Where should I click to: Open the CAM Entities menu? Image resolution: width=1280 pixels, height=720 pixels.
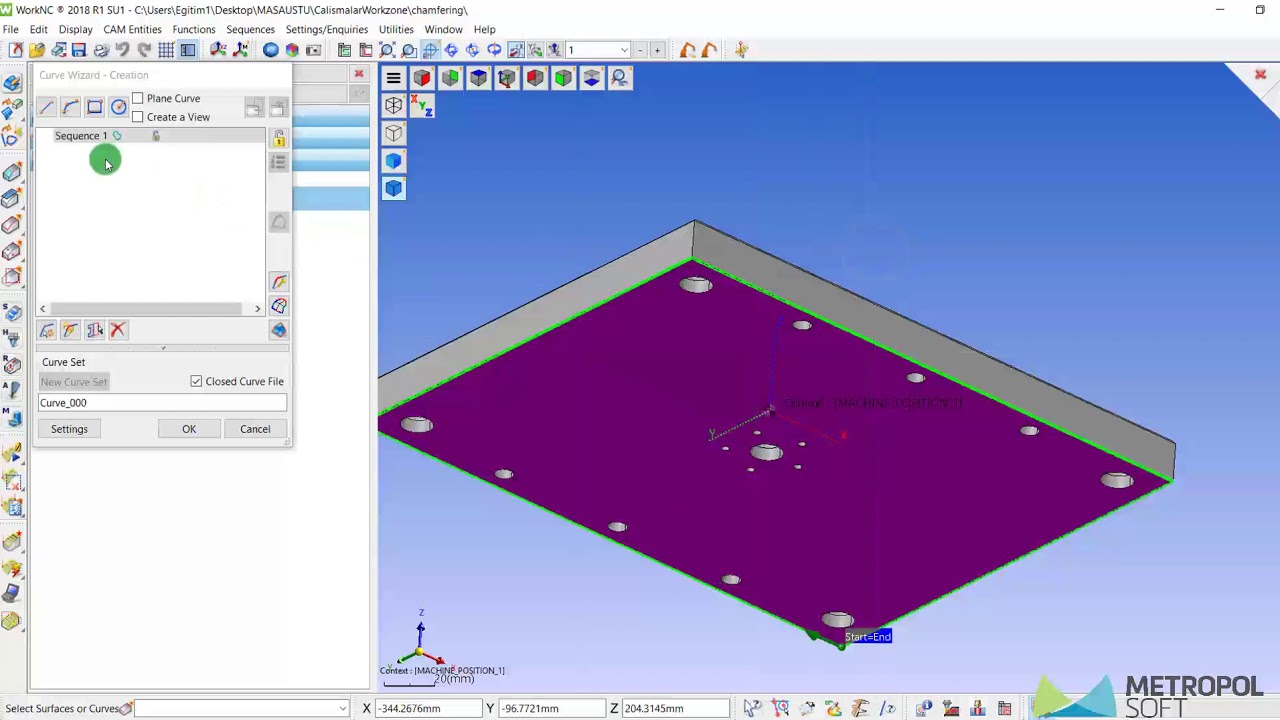click(x=132, y=29)
